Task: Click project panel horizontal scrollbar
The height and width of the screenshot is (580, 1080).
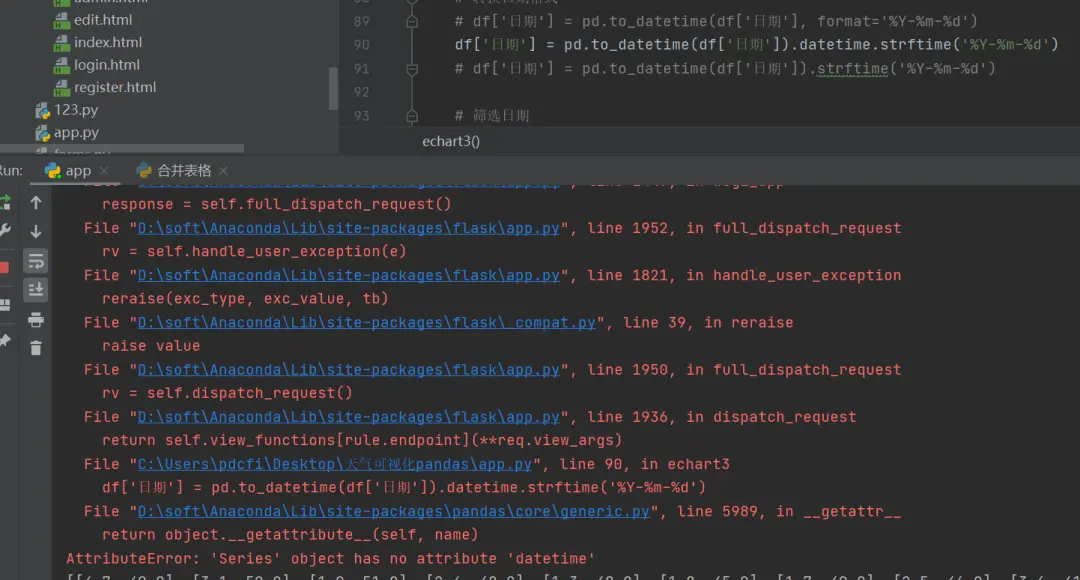Action: tap(122, 148)
